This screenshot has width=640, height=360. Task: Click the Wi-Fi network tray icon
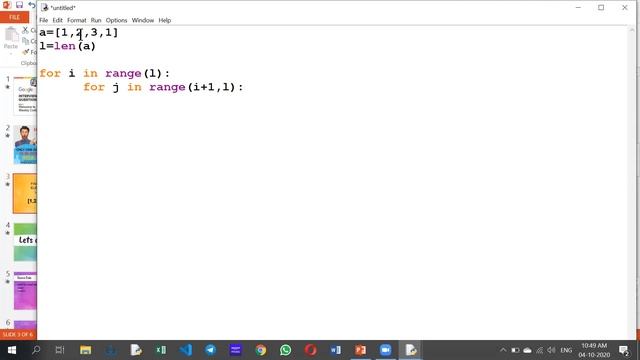pyautogui.click(x=540, y=350)
